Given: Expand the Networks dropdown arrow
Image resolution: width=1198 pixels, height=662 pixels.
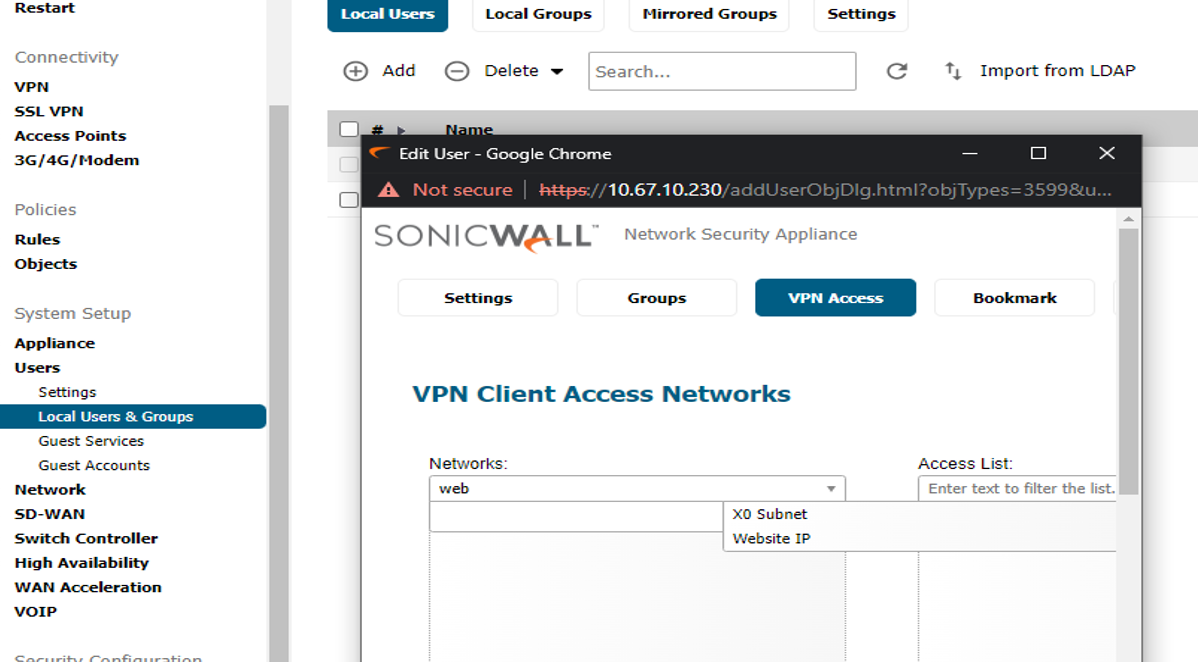Looking at the screenshot, I should pos(831,489).
